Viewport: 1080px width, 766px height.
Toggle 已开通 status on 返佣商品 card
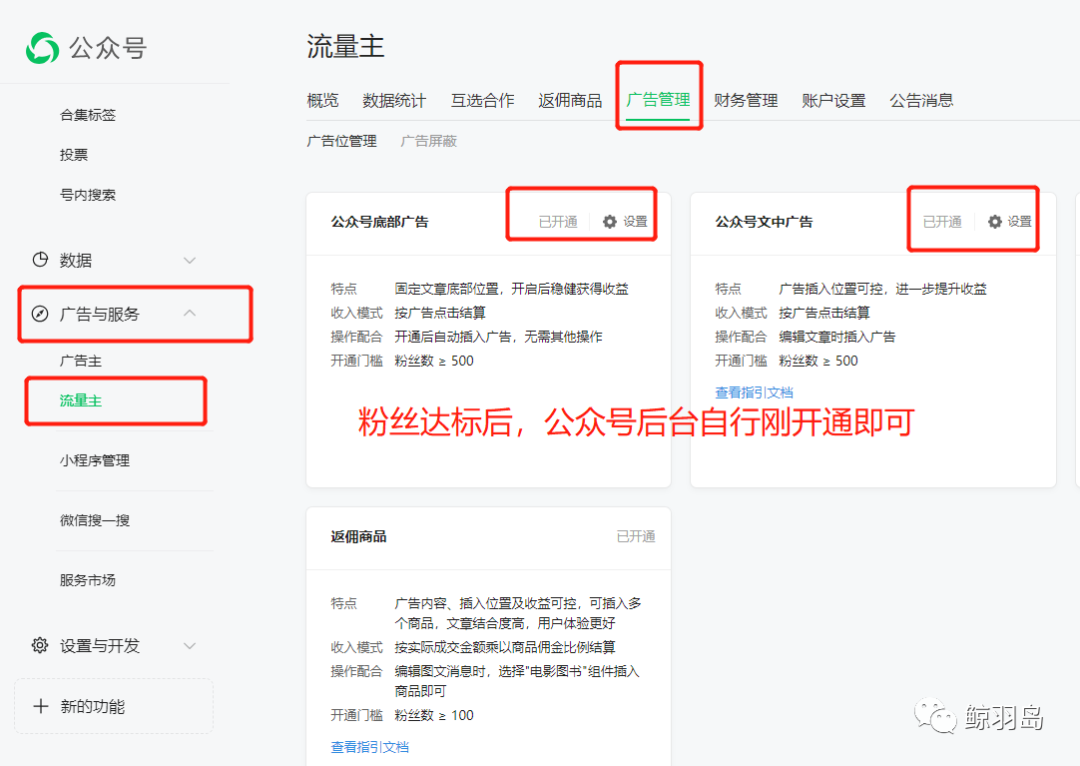coord(637,537)
